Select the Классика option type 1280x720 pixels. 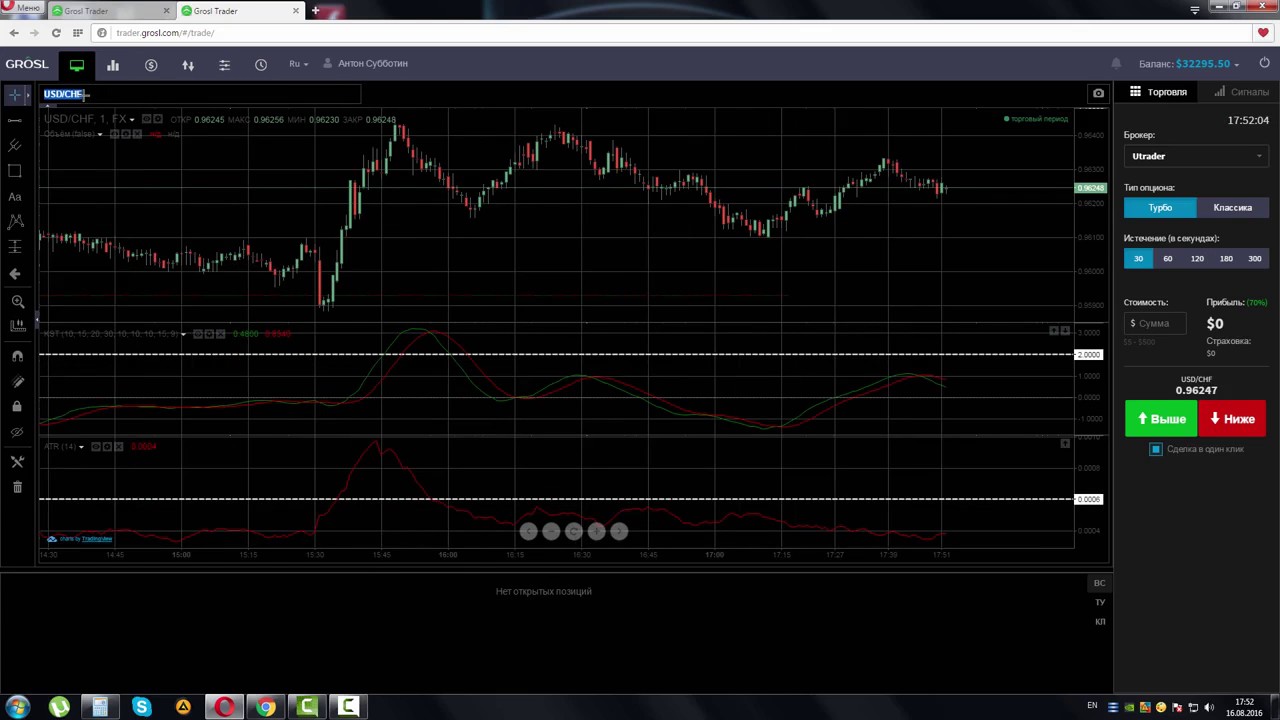1232,208
